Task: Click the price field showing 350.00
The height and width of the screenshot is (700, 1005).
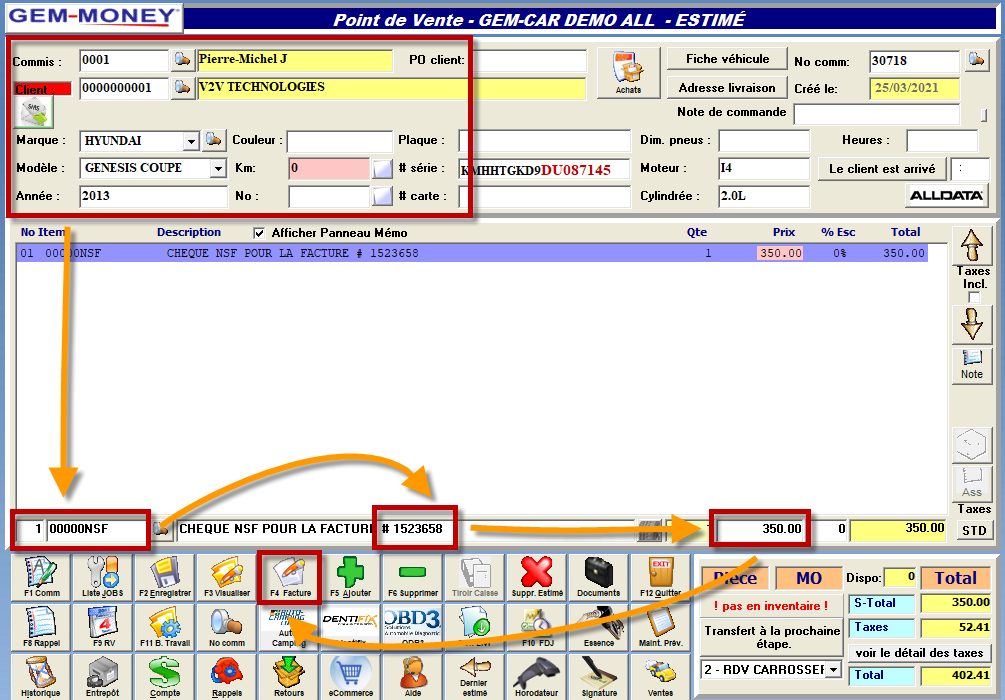Action: point(760,529)
